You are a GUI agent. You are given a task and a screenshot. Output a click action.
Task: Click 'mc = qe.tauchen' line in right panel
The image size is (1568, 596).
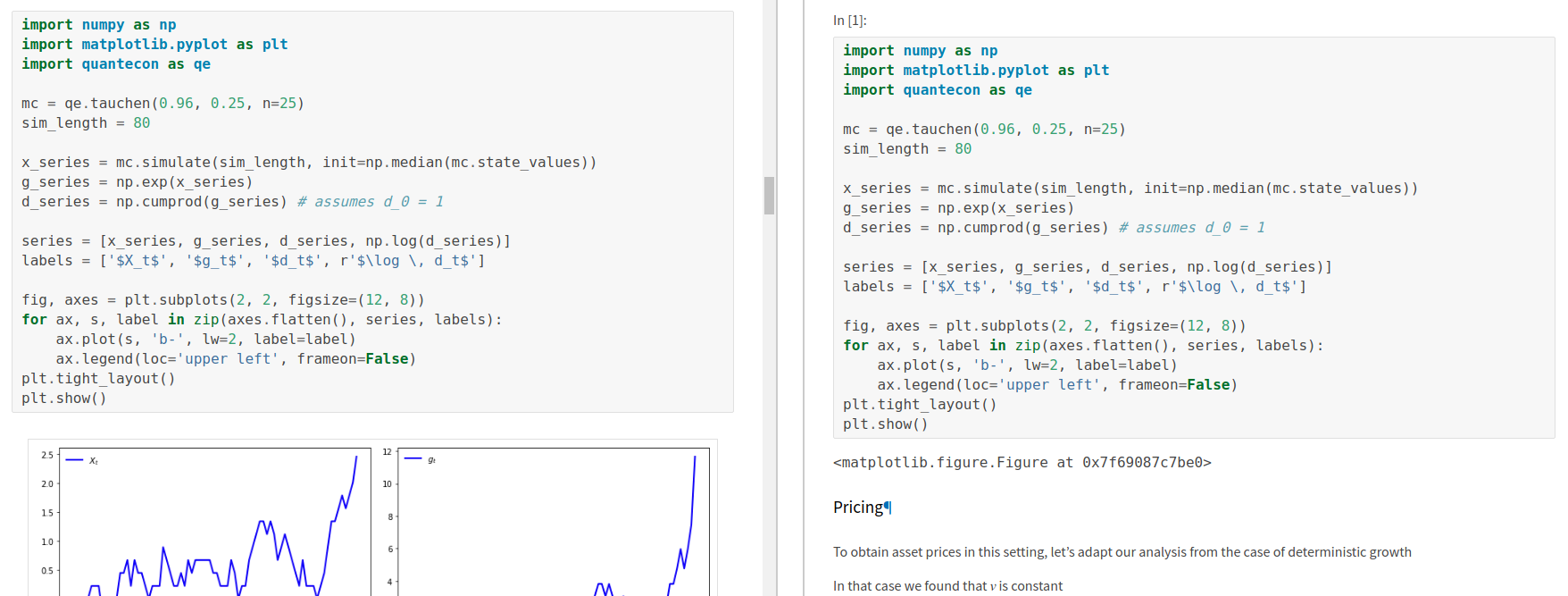point(985,130)
